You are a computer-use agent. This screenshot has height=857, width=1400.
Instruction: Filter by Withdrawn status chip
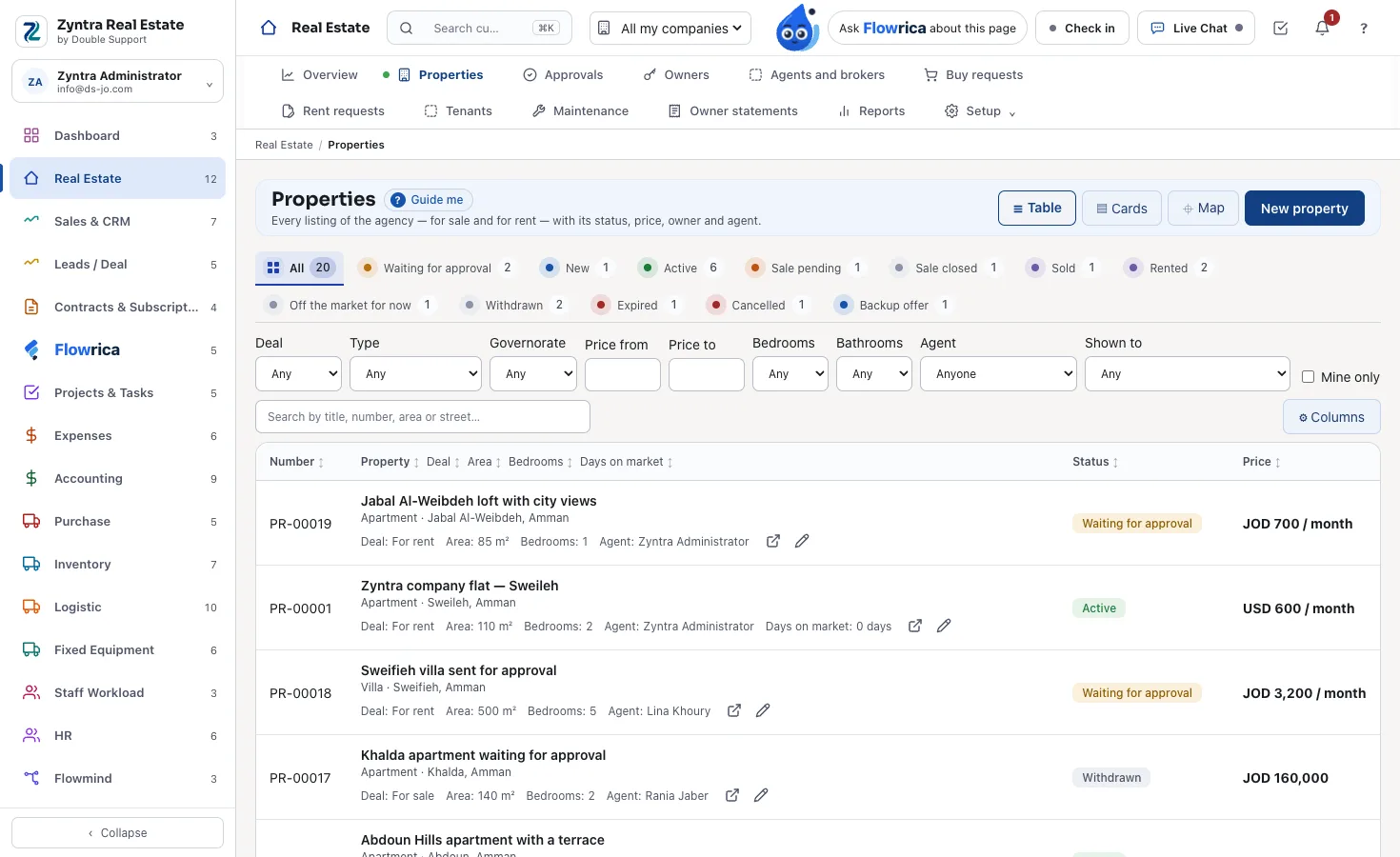(513, 305)
